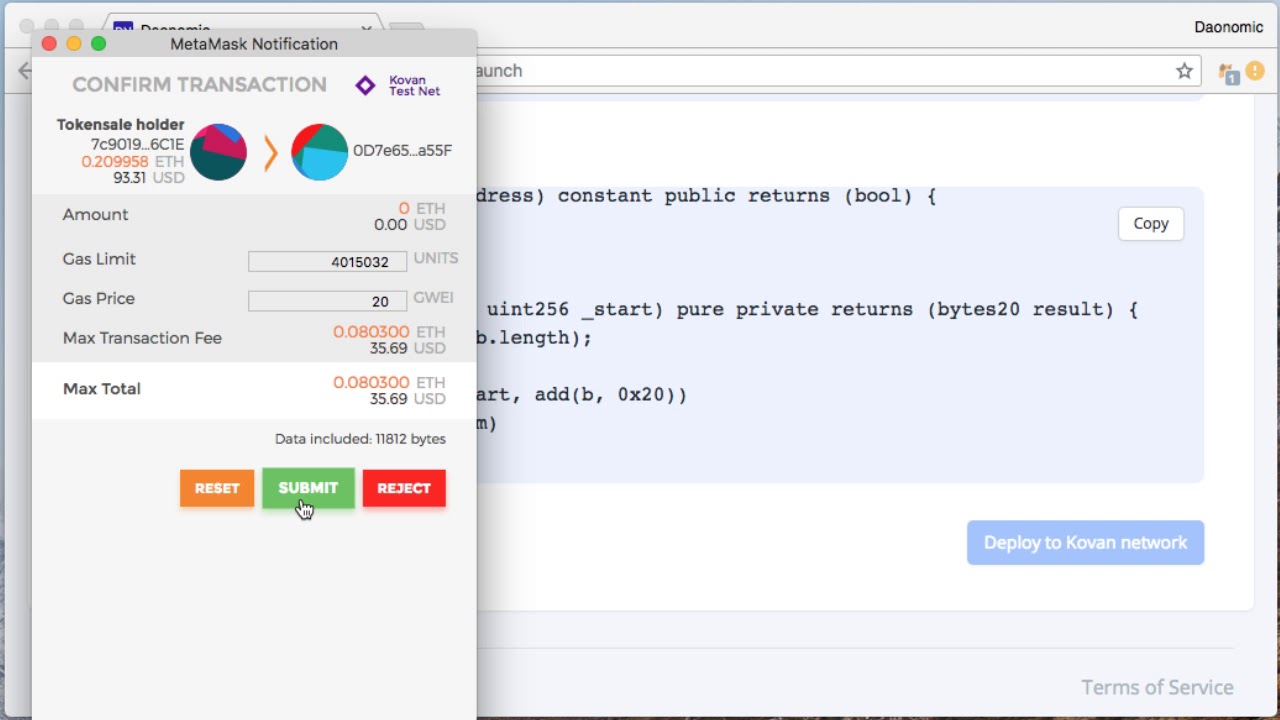Click the CONFIRM TRANSACTION heading

(199, 85)
